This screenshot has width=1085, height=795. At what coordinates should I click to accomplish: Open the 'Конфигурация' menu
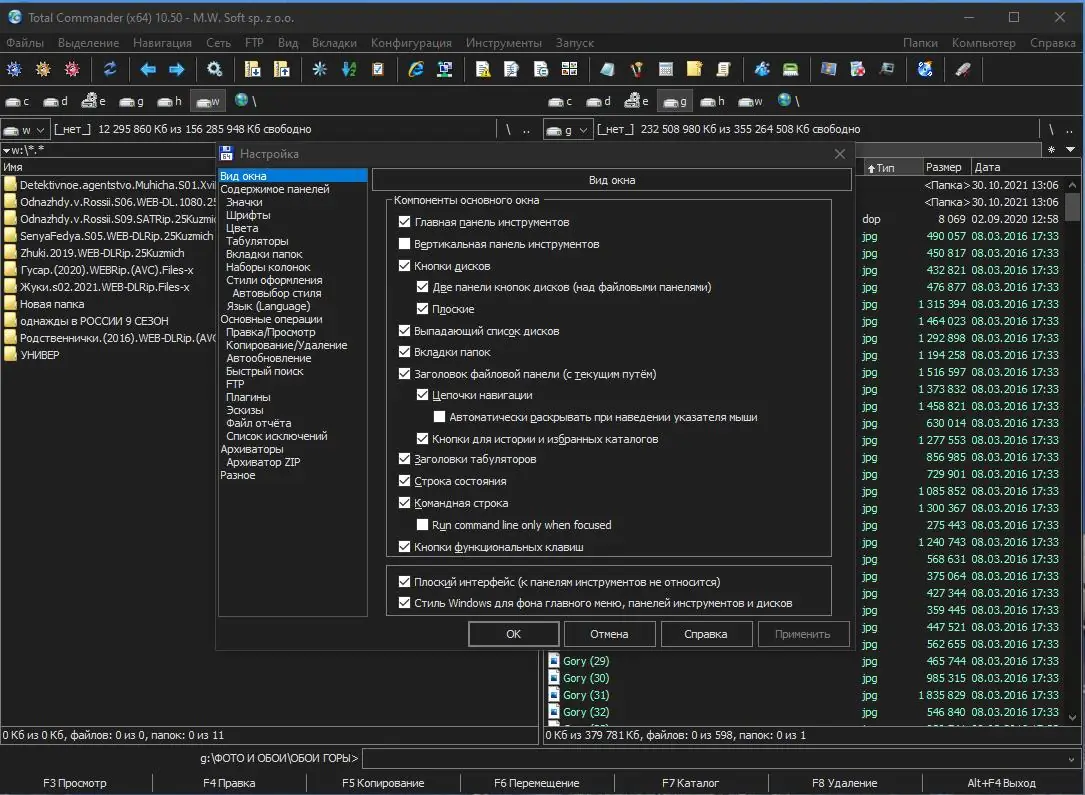[411, 43]
